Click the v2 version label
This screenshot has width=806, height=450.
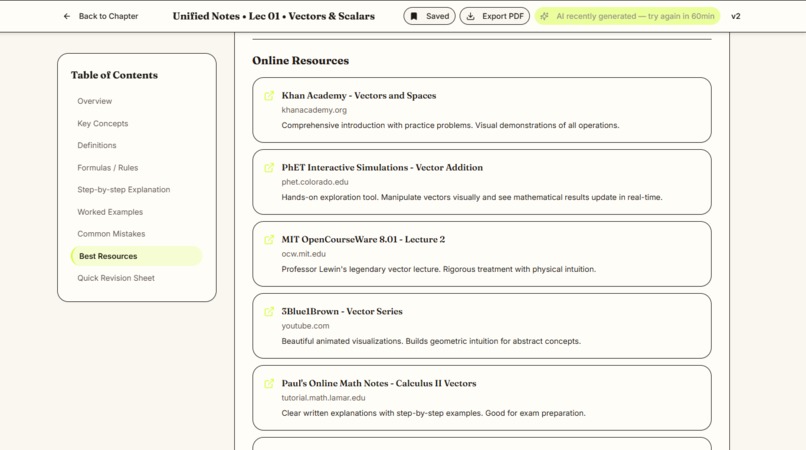[x=736, y=16]
